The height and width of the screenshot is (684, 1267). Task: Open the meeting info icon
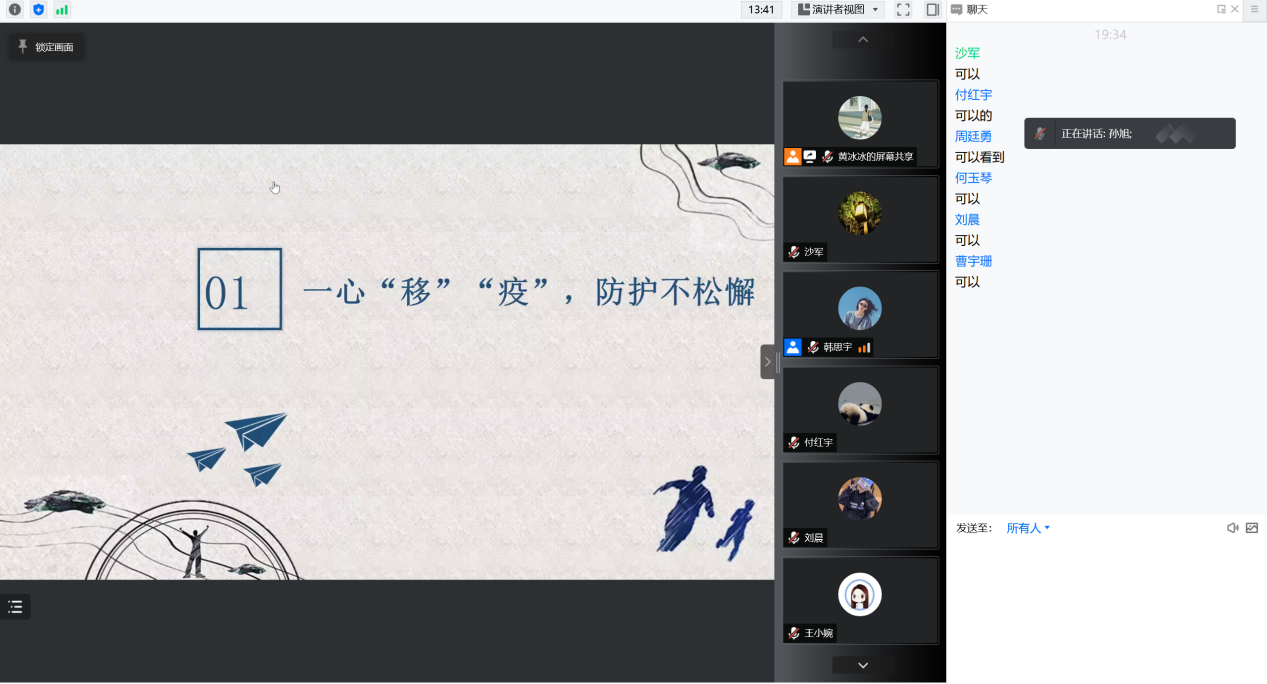15,10
